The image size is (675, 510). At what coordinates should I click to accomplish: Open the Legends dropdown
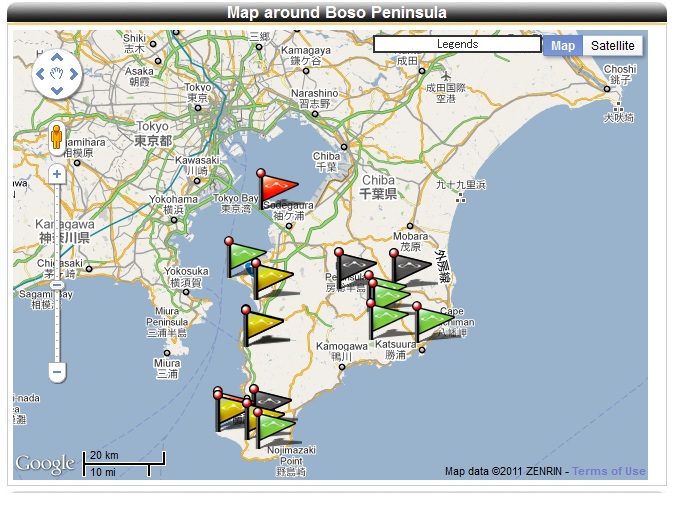point(457,44)
